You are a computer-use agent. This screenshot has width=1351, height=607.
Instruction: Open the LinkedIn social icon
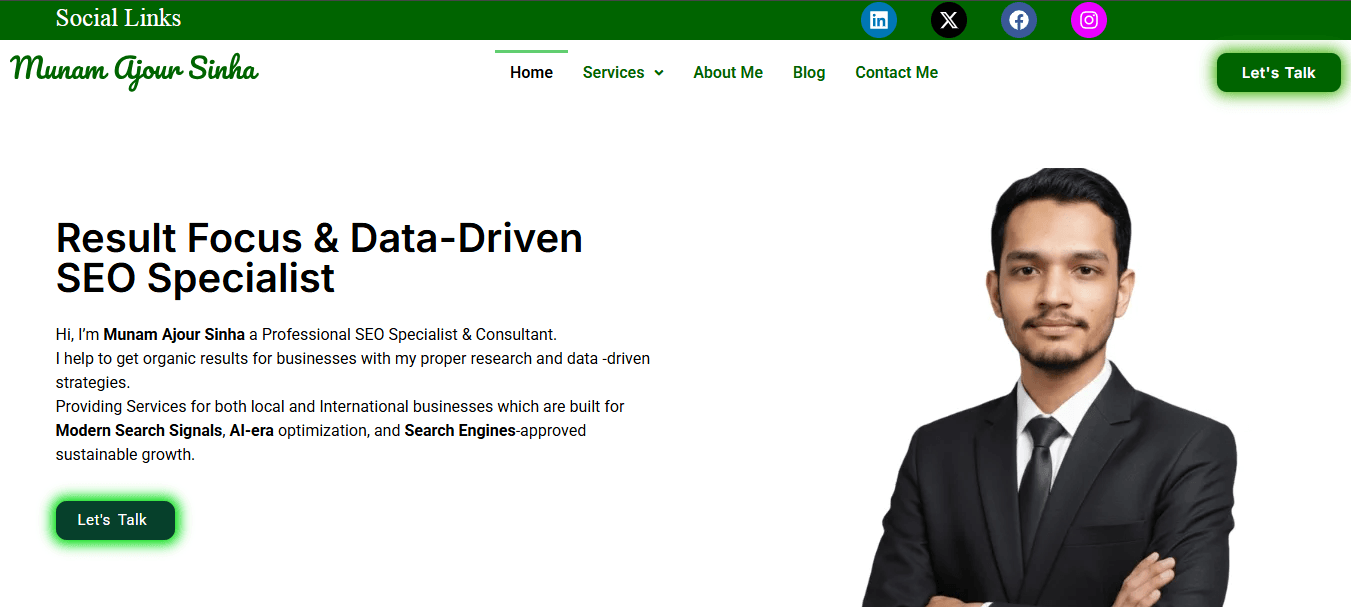(879, 20)
